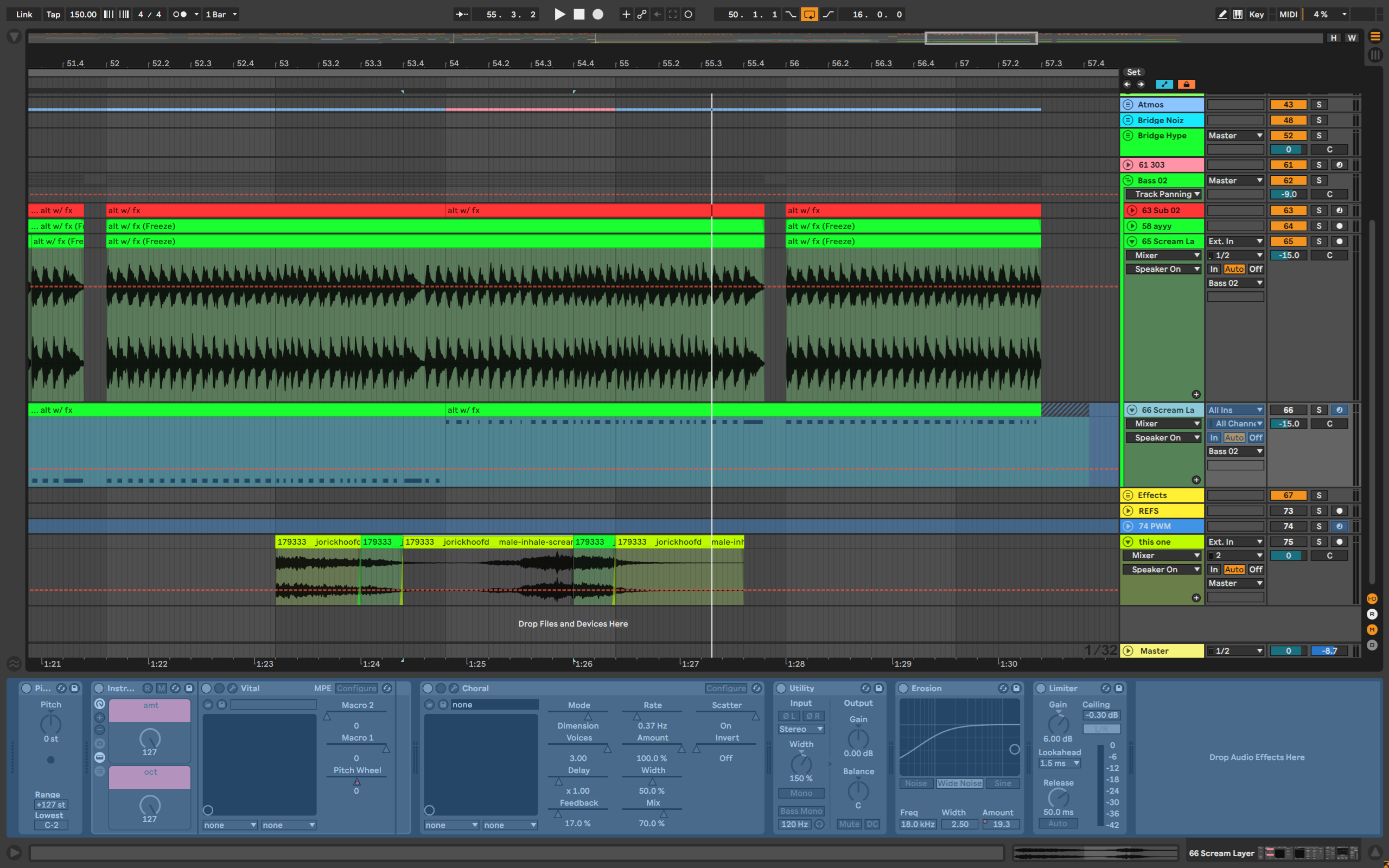Toggle Returns section R icon
The width and height of the screenshot is (1389, 868).
click(1372, 614)
